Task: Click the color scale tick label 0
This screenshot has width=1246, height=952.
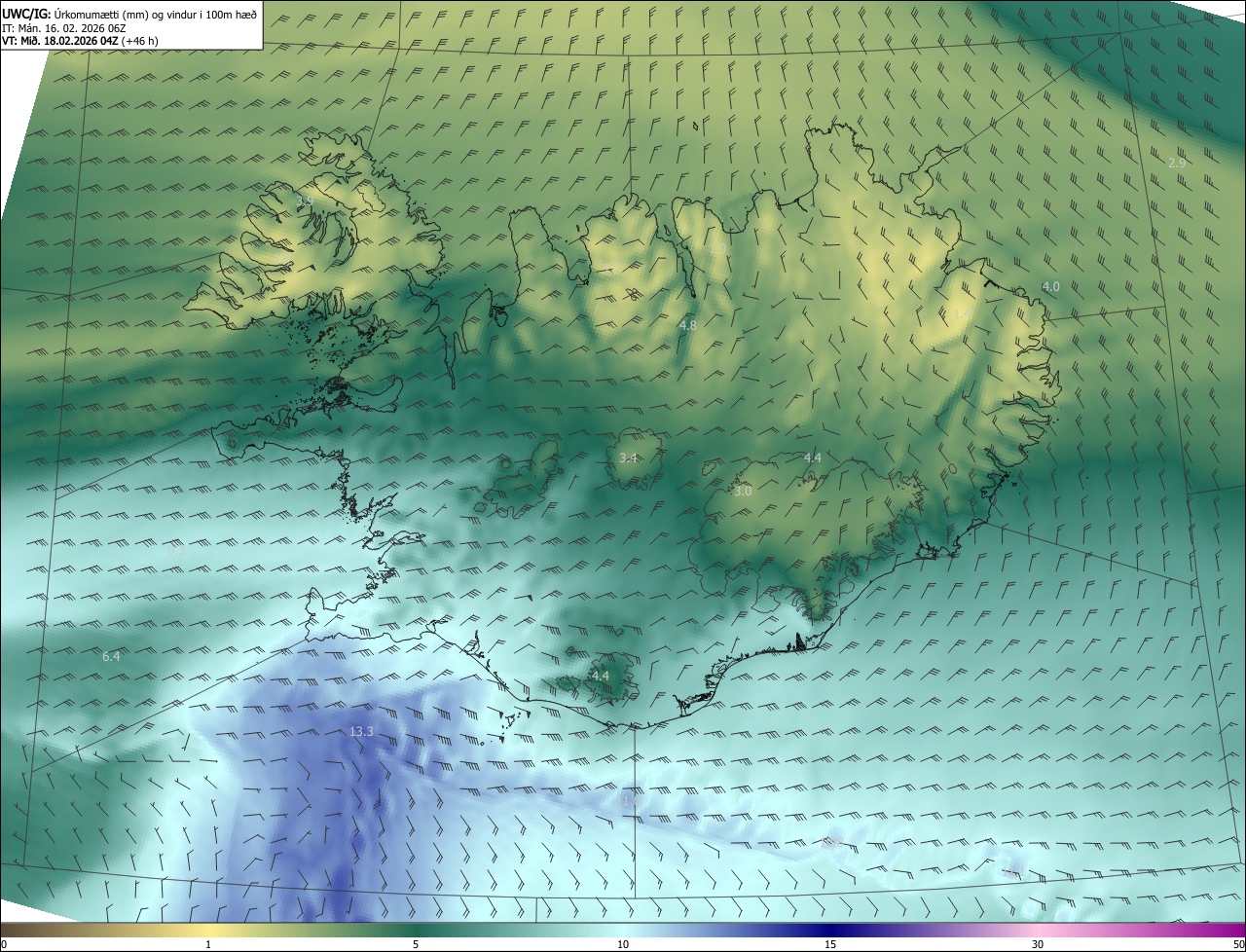Action: click(3, 944)
